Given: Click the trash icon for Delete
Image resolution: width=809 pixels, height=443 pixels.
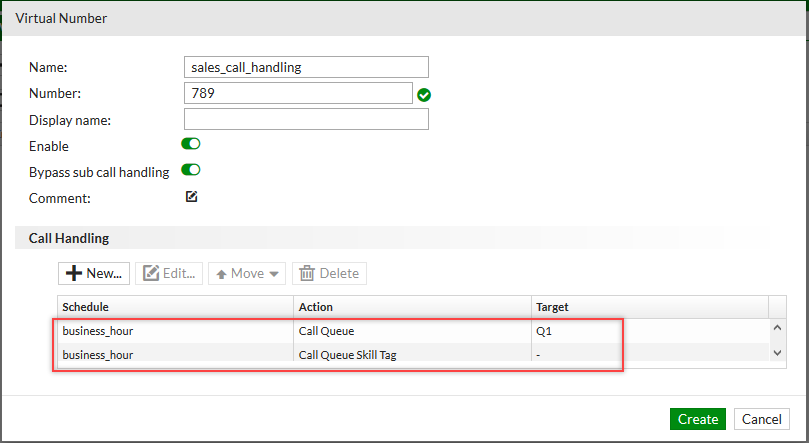Looking at the screenshot, I should click(308, 273).
